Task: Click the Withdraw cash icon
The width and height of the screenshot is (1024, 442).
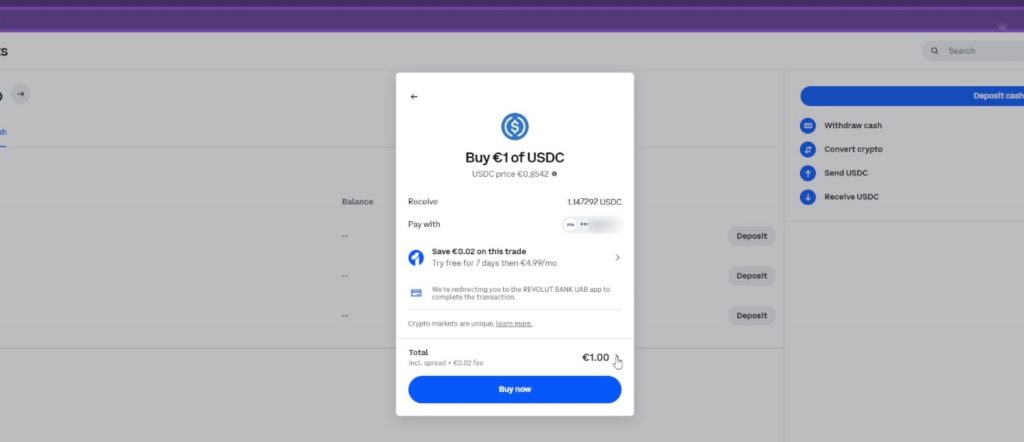Action: point(808,125)
